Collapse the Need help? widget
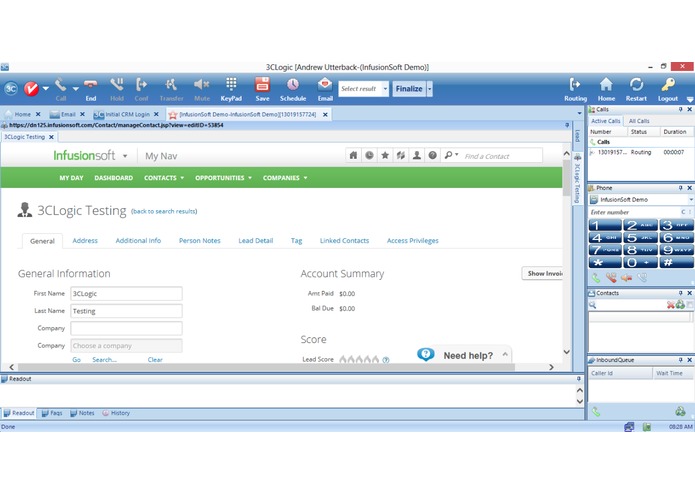 (505, 354)
